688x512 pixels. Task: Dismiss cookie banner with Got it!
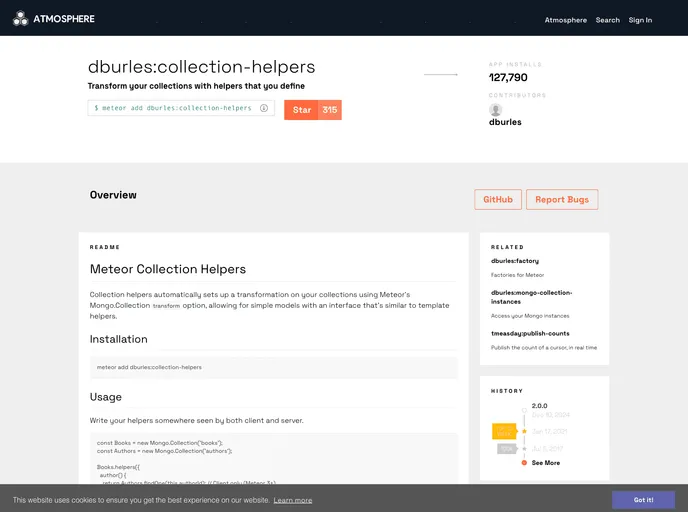click(x=643, y=500)
